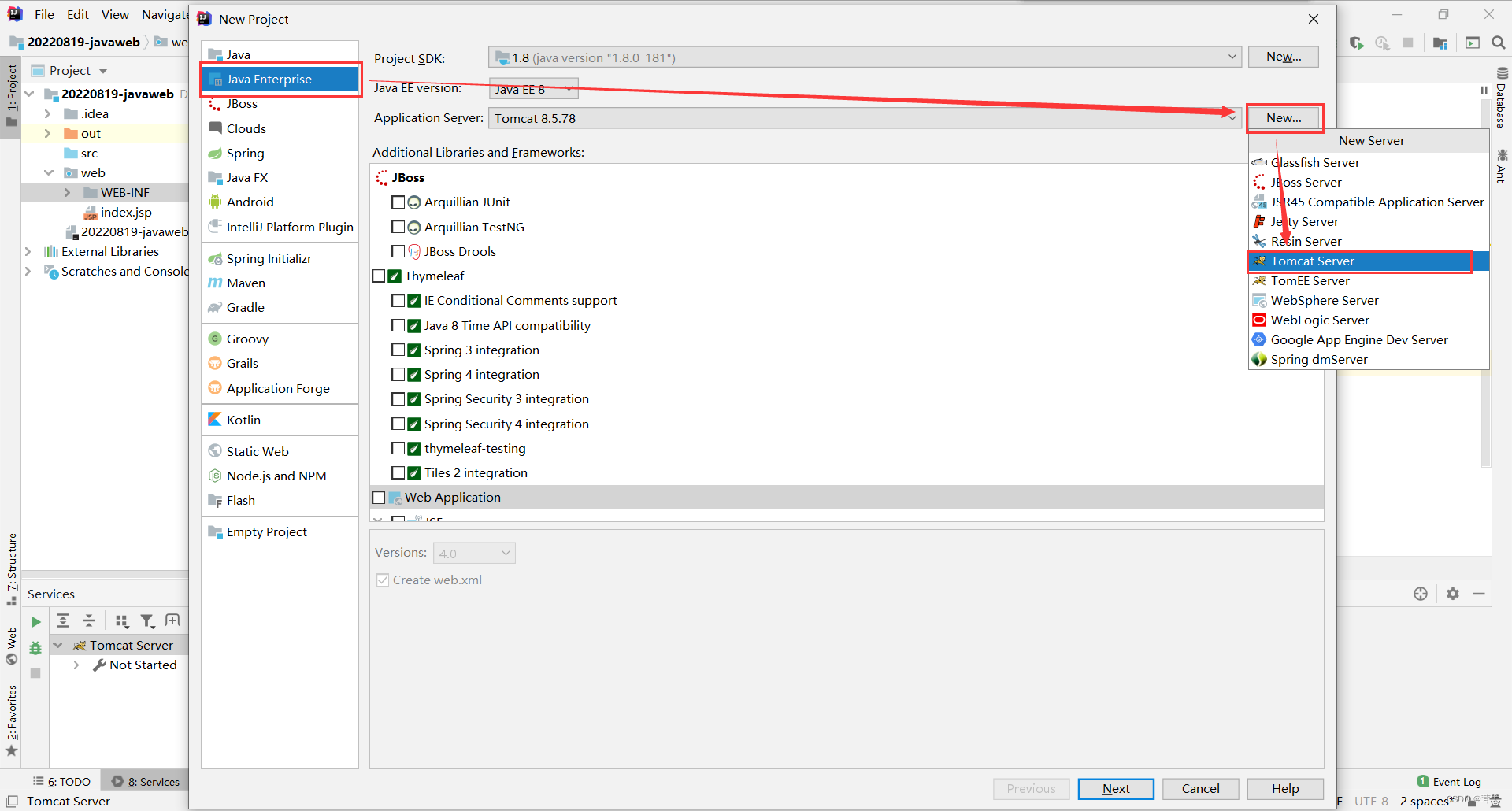Viewport: 1512px width, 811px height.
Task: Switch to the 6: TODO tab
Action: pos(61,782)
